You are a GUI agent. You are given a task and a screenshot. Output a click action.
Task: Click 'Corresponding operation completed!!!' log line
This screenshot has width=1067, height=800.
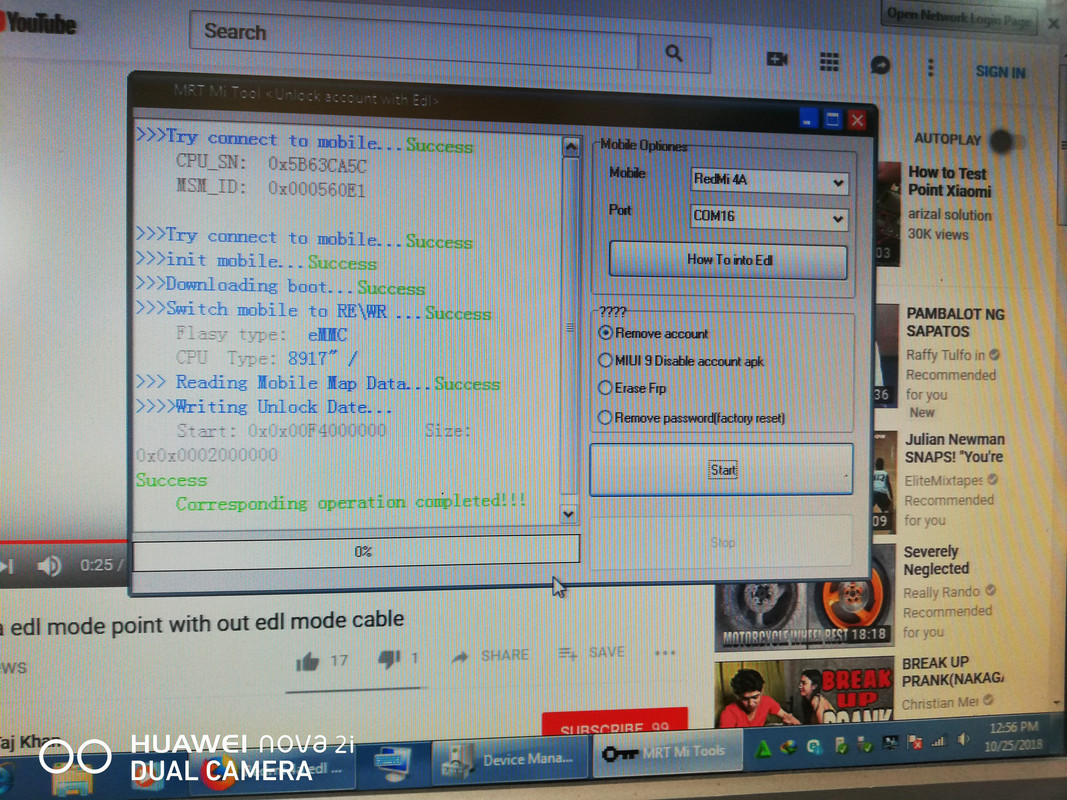(350, 502)
